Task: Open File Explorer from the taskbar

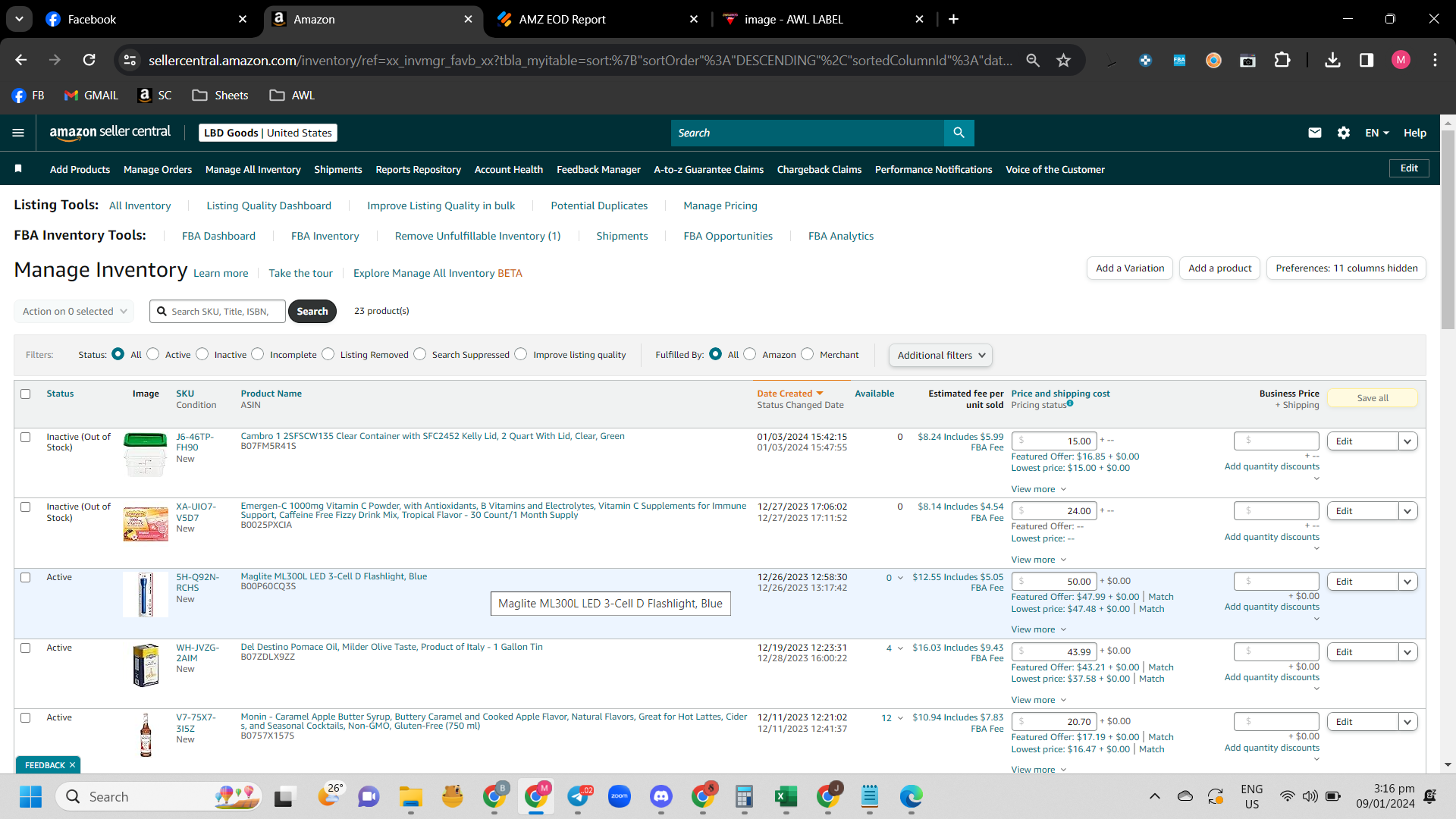Action: pyautogui.click(x=411, y=796)
